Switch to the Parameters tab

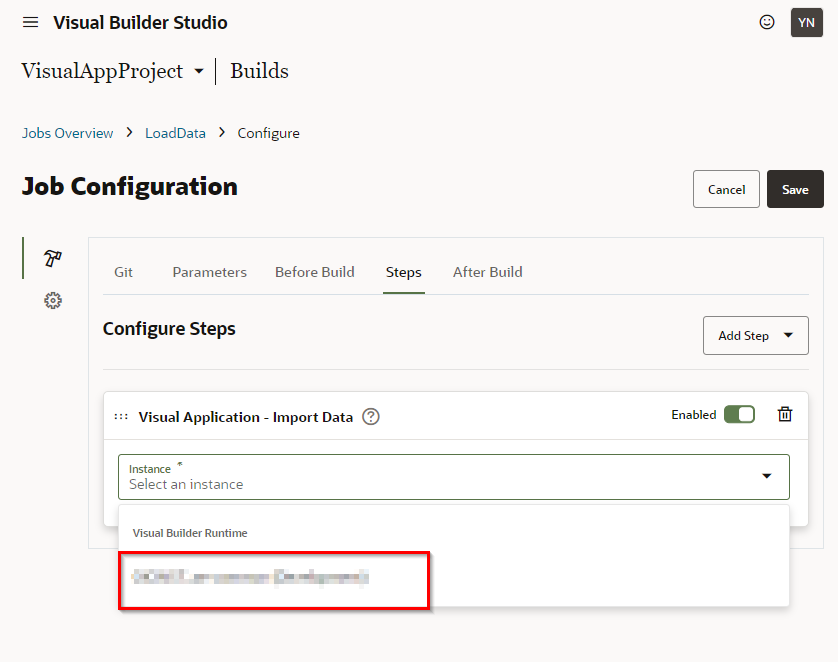[209, 272]
